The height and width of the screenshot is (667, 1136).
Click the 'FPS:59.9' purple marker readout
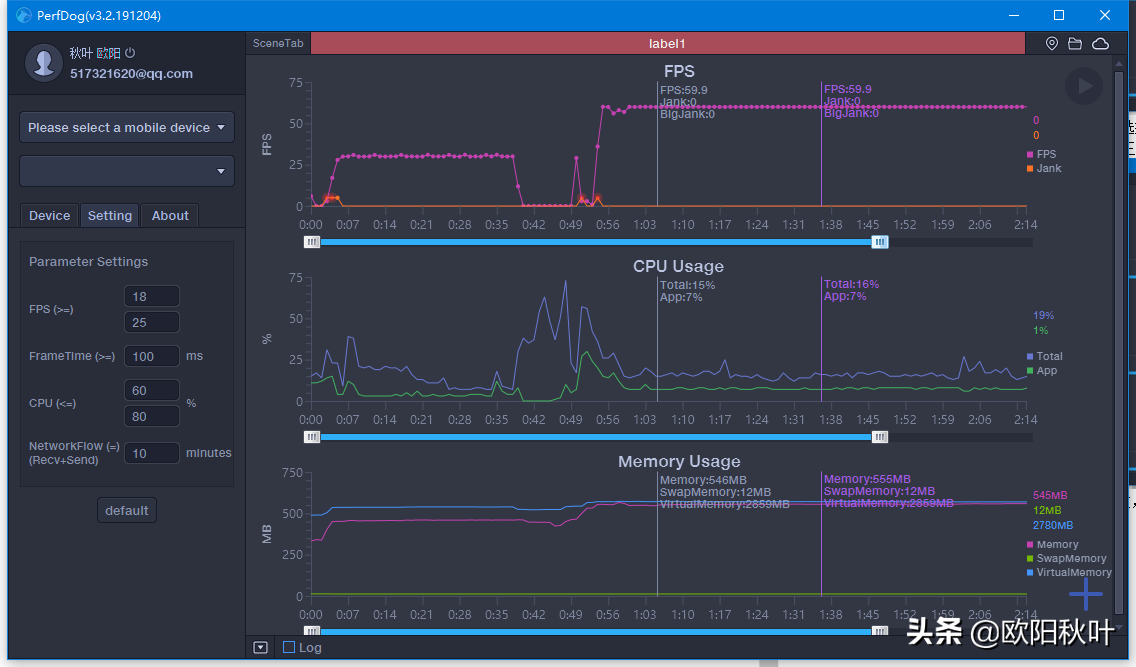coord(848,89)
